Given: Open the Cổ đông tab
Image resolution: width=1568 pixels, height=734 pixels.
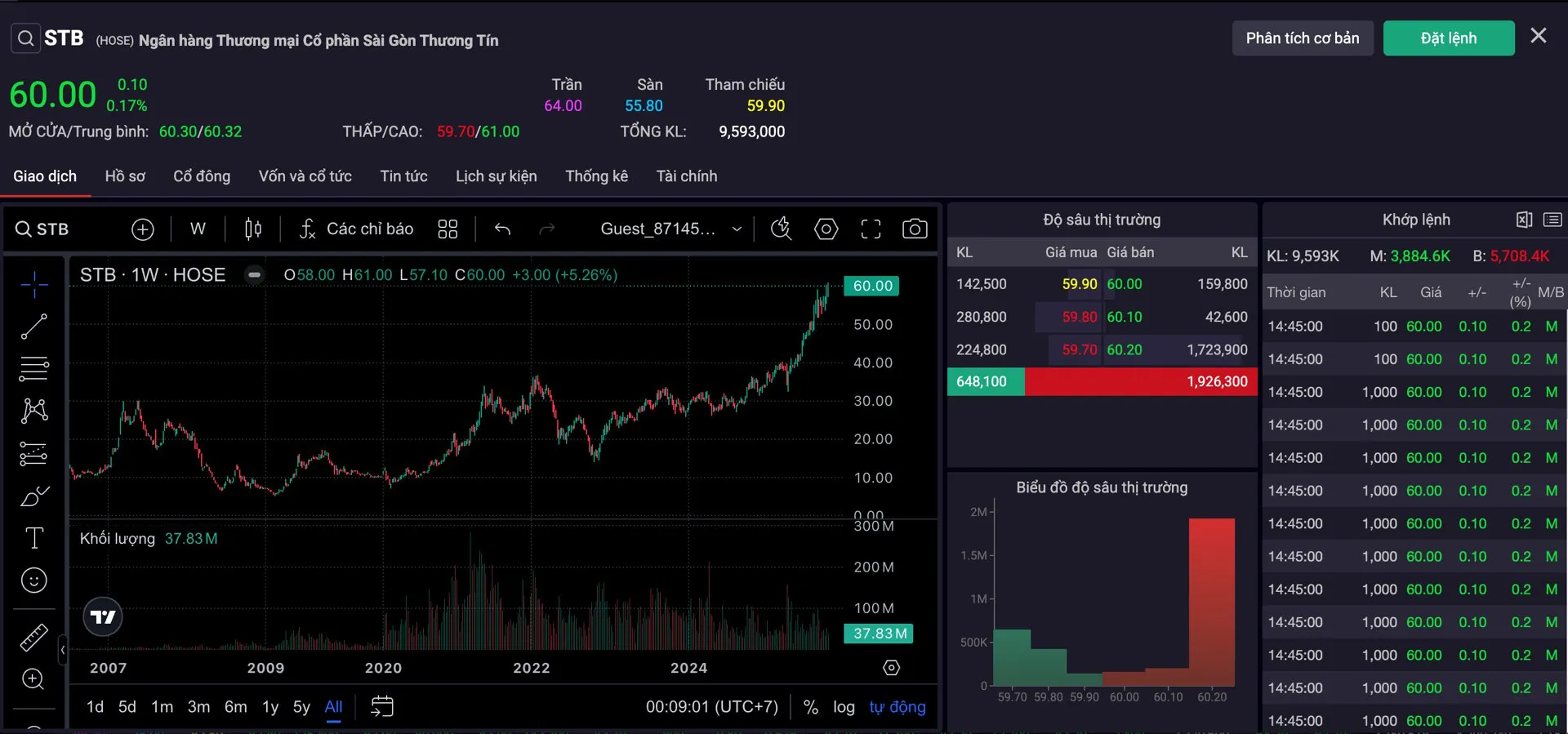Looking at the screenshot, I should click(202, 176).
